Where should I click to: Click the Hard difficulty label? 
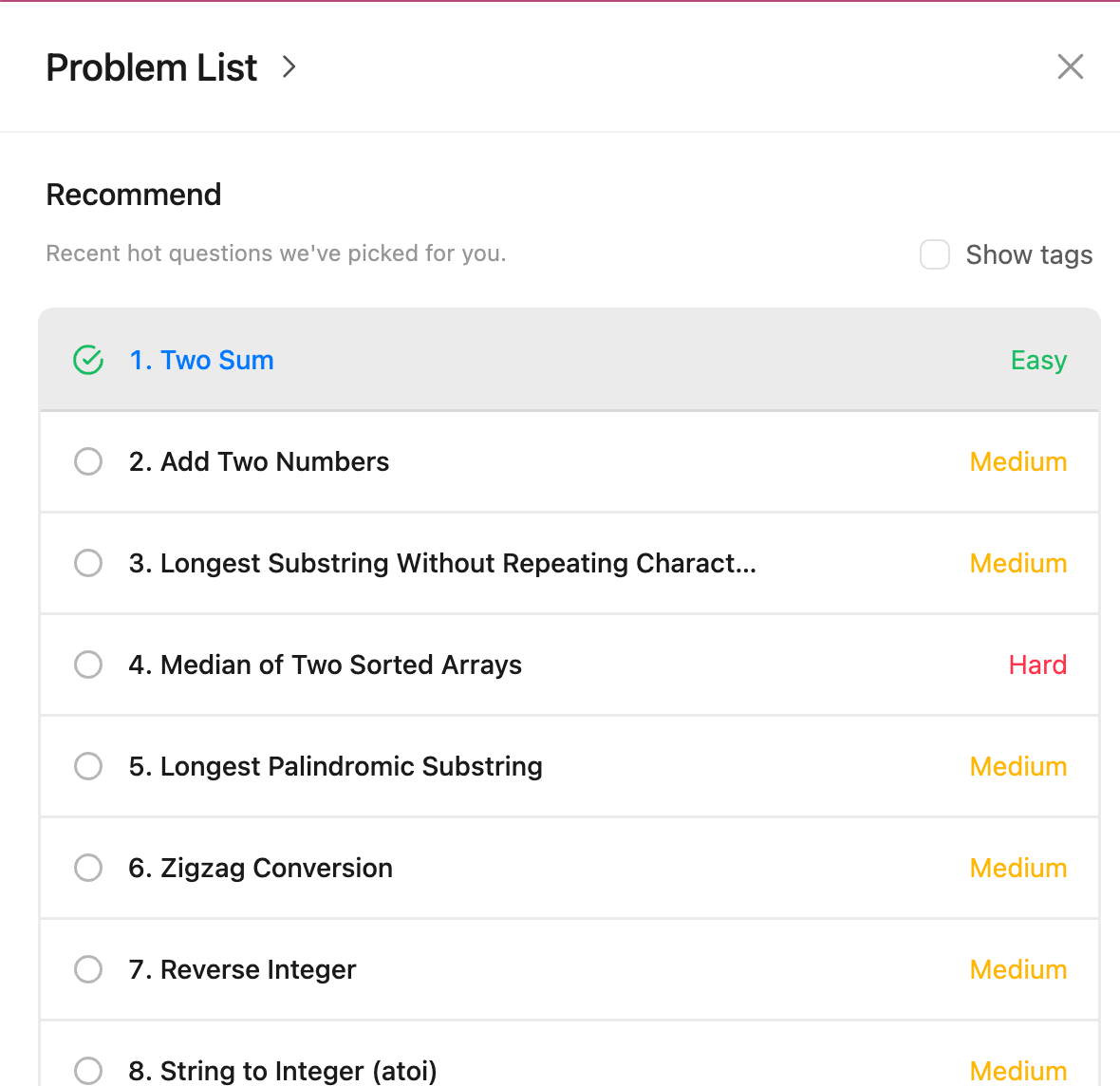coord(1037,665)
